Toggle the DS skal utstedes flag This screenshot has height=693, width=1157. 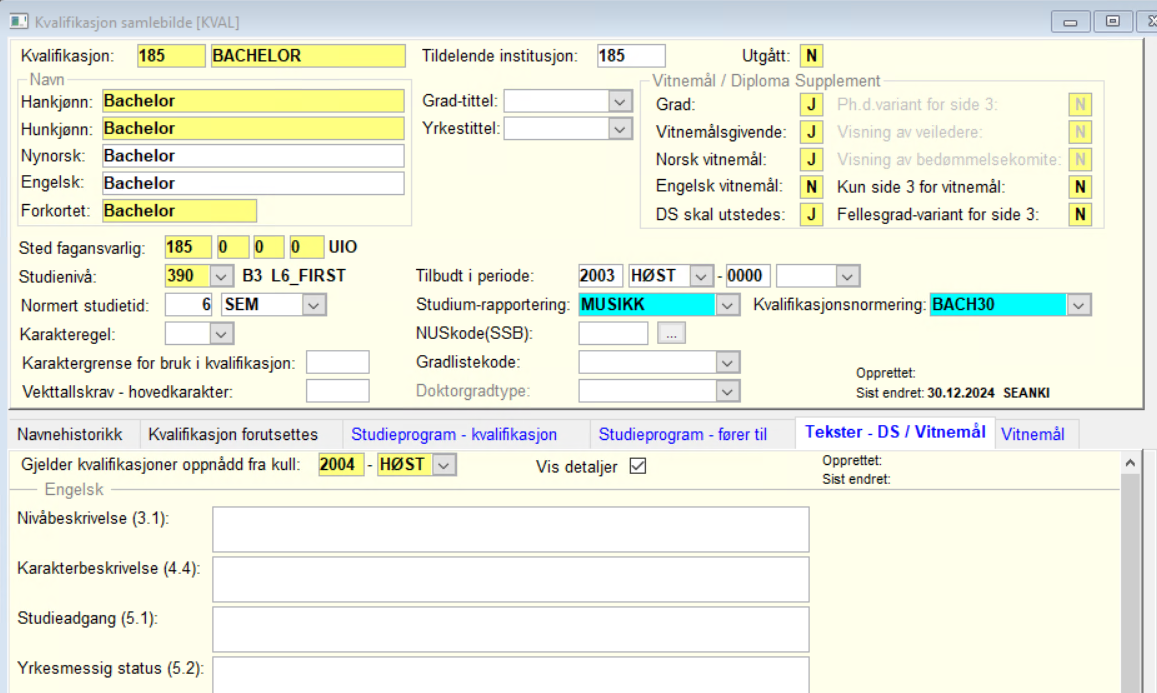811,215
